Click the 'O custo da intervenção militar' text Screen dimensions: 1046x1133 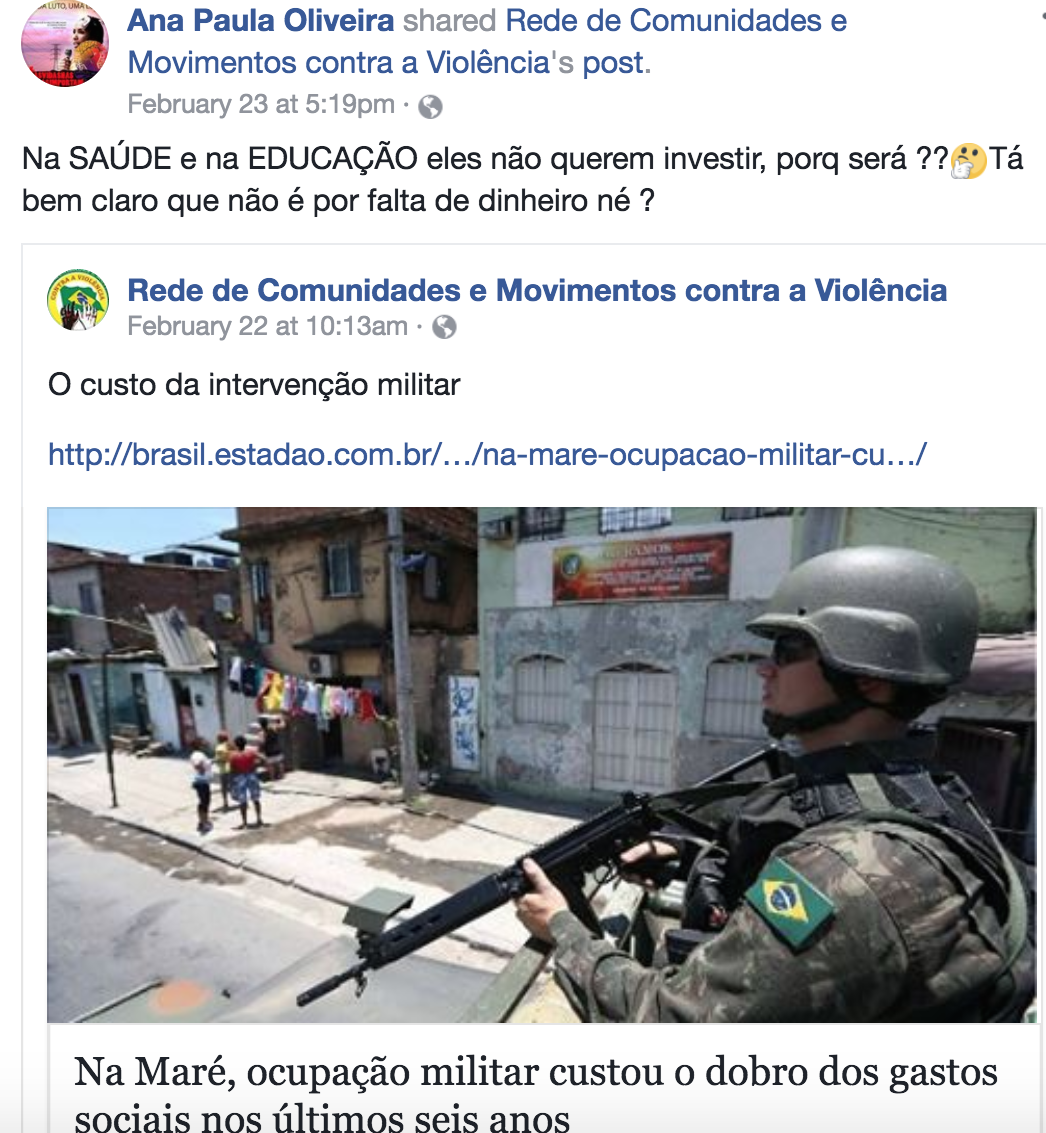pyautogui.click(x=254, y=384)
